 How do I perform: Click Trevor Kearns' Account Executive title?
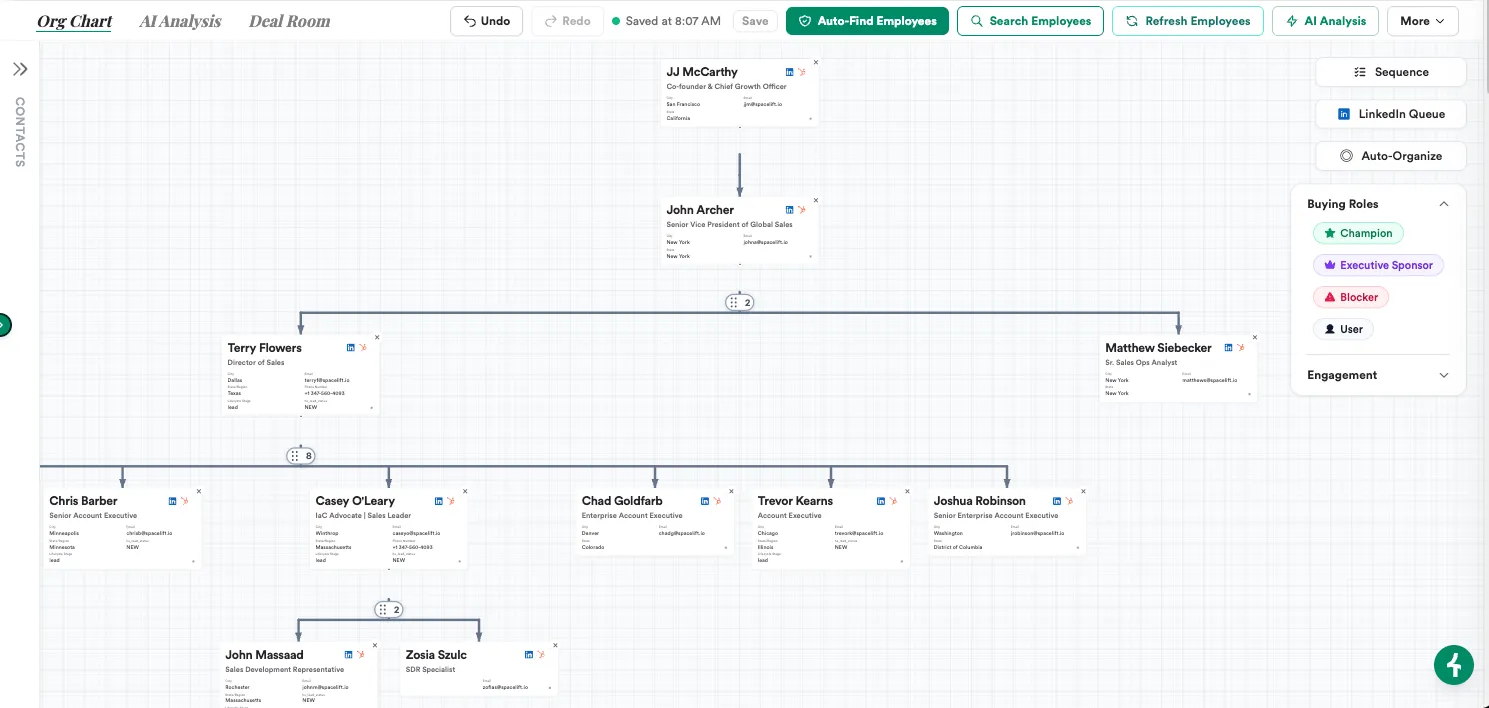[x=789, y=516]
